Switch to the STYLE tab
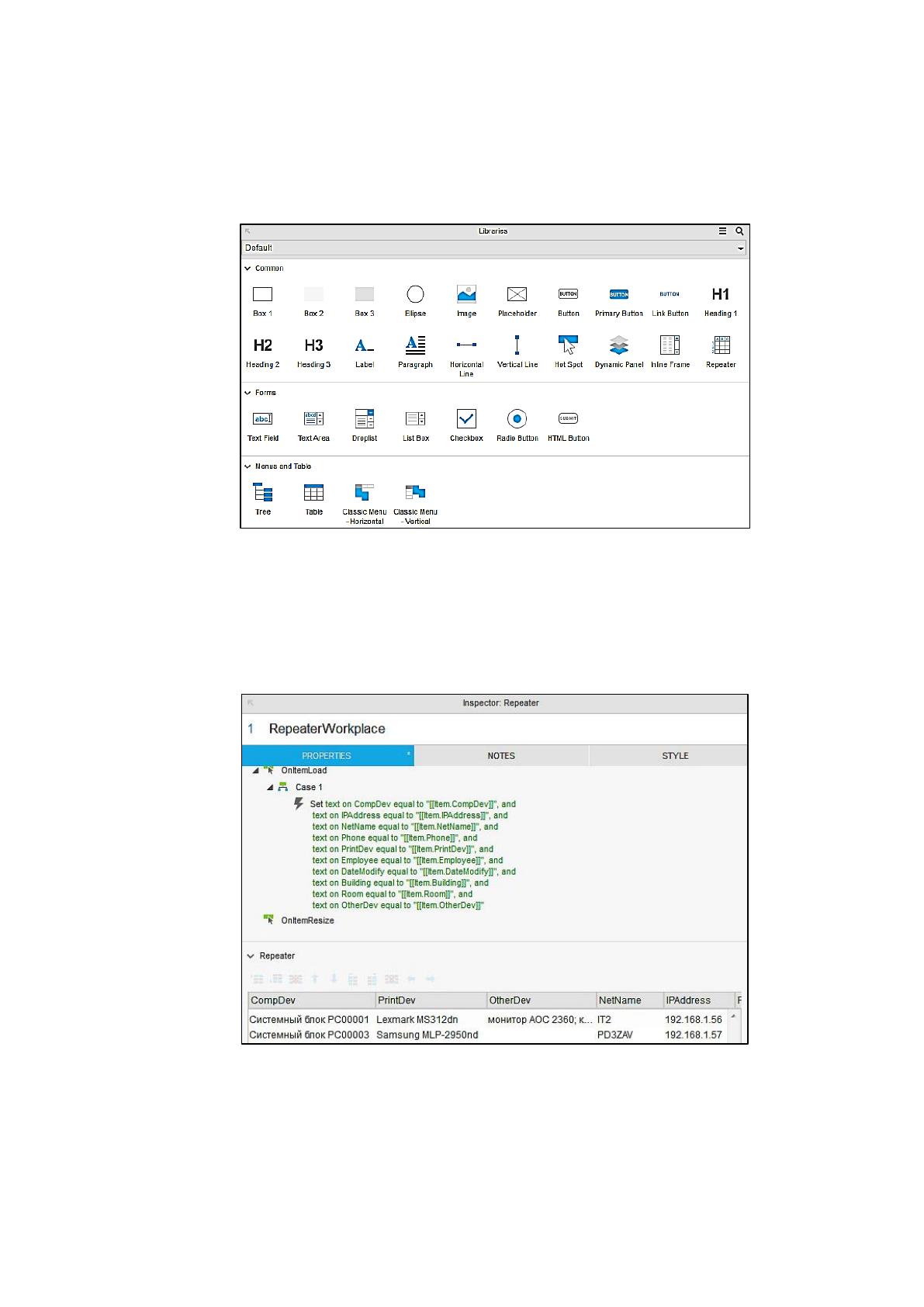This screenshot has height=1307, width=924. click(675, 756)
